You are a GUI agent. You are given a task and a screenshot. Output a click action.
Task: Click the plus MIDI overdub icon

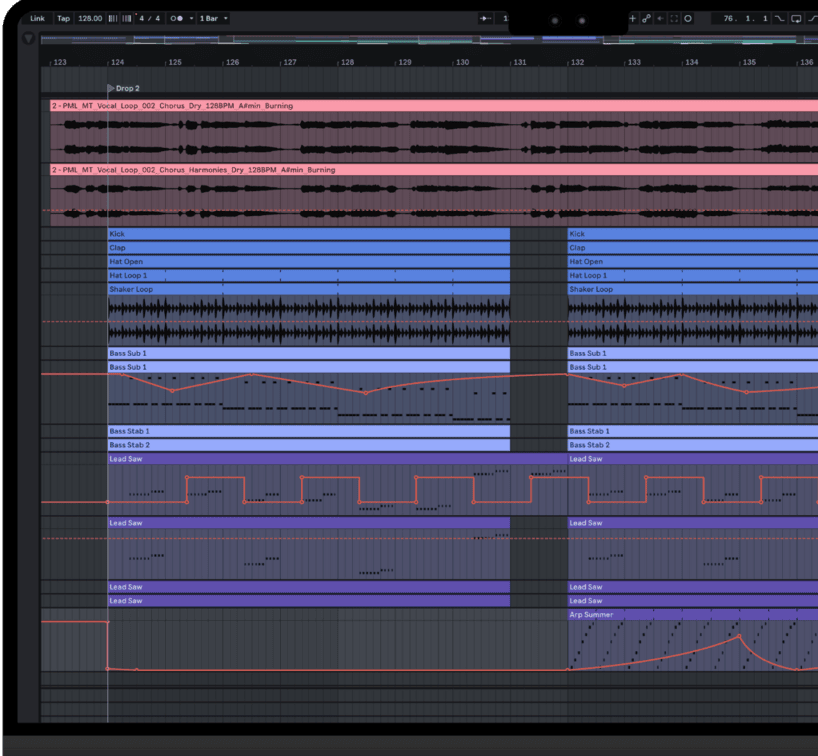coord(632,18)
